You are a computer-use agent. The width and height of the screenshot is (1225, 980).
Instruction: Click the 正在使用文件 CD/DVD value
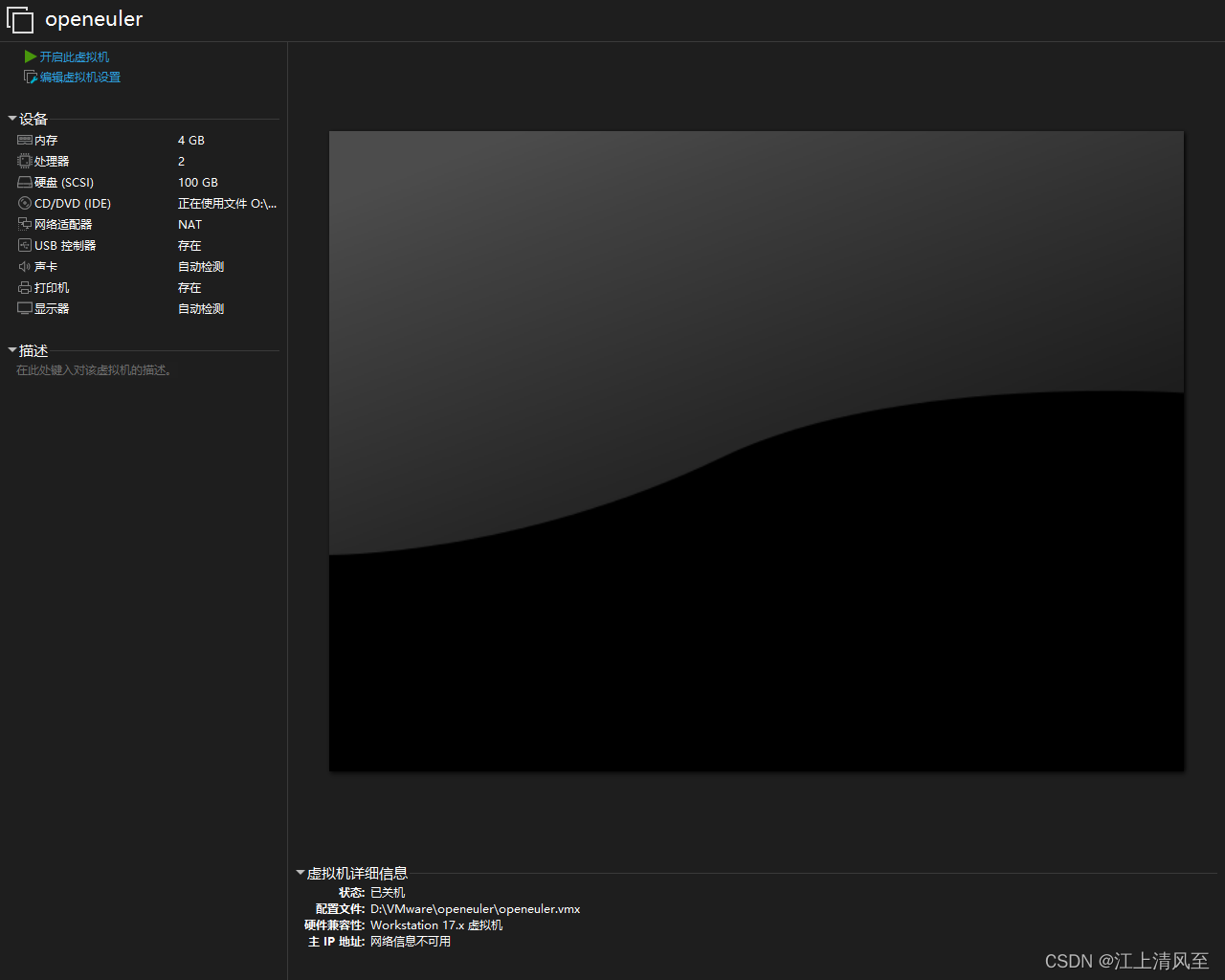228,204
